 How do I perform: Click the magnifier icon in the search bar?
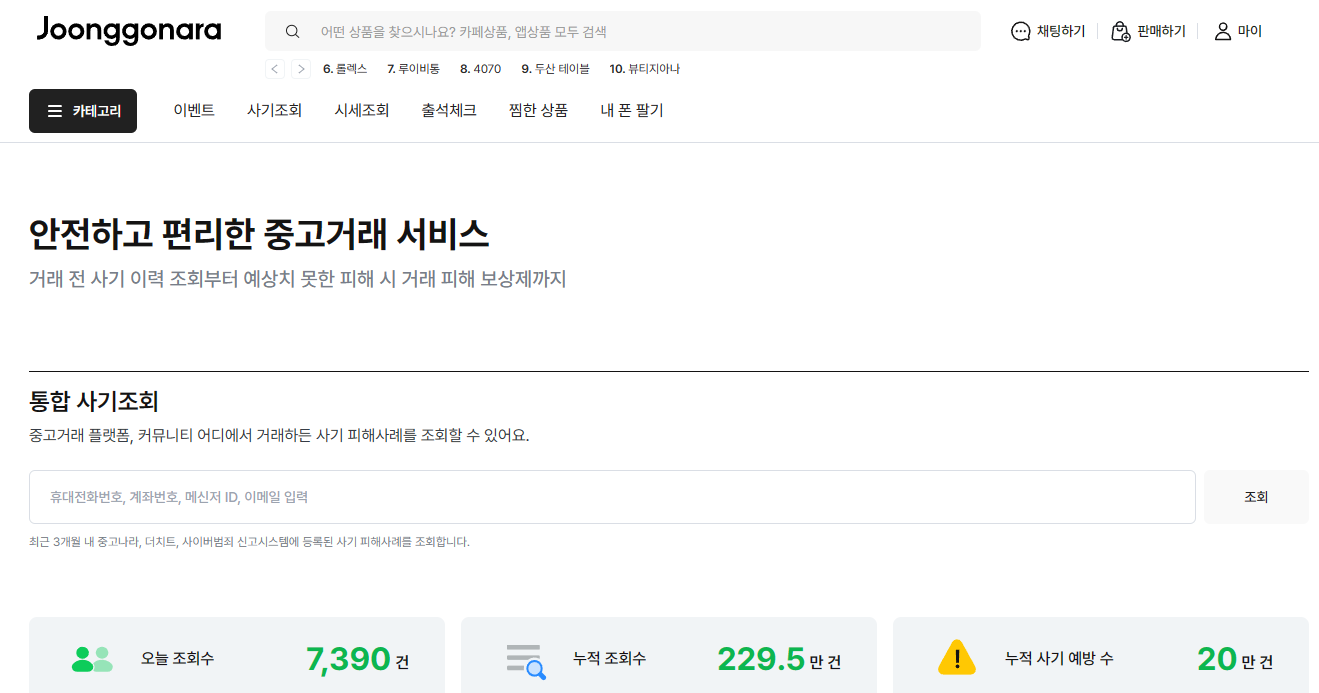[x=292, y=31]
